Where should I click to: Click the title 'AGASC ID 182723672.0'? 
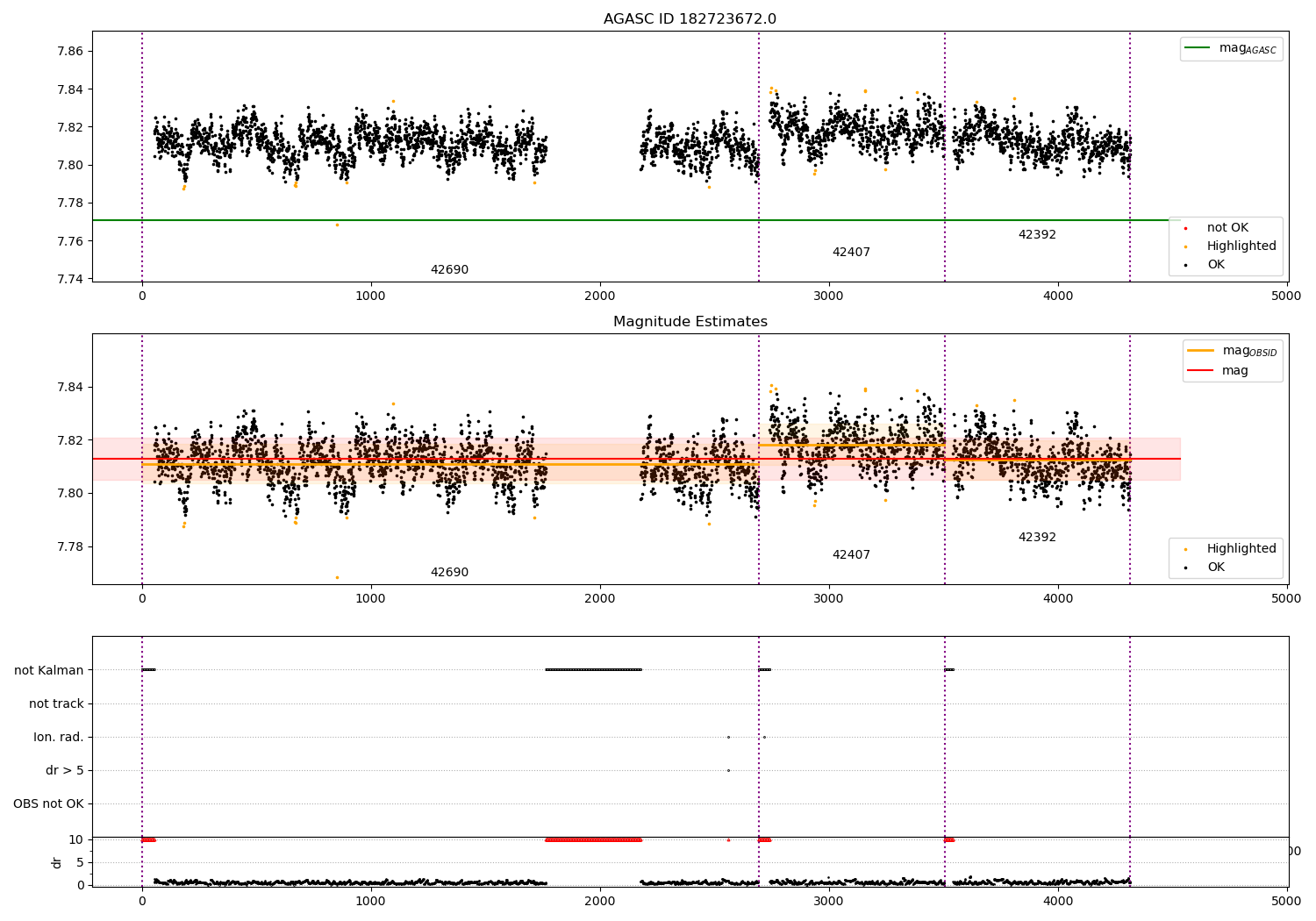(690, 19)
